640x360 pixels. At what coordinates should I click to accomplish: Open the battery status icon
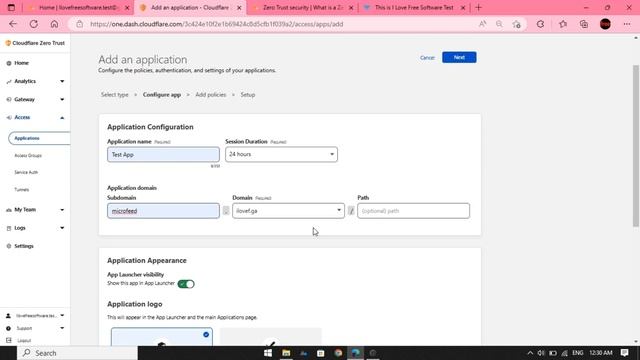tap(553, 353)
